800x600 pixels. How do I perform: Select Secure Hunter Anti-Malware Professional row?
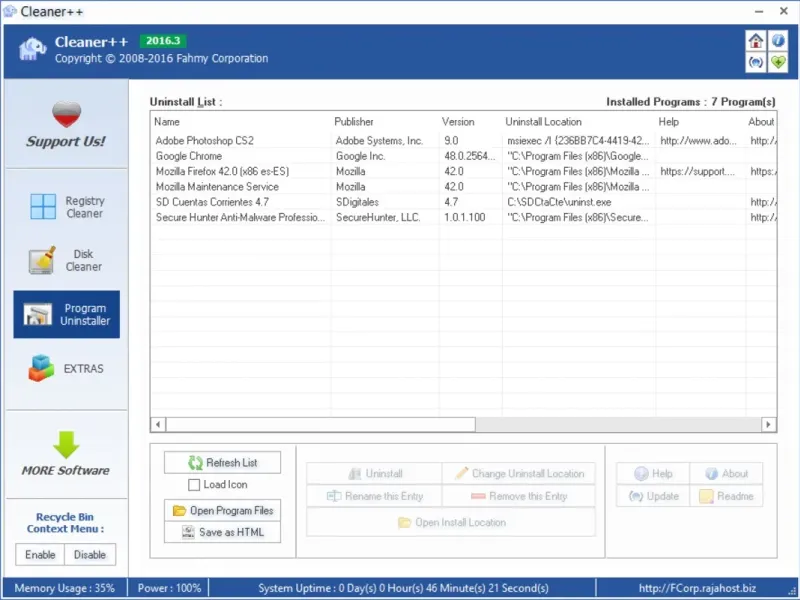click(464, 217)
